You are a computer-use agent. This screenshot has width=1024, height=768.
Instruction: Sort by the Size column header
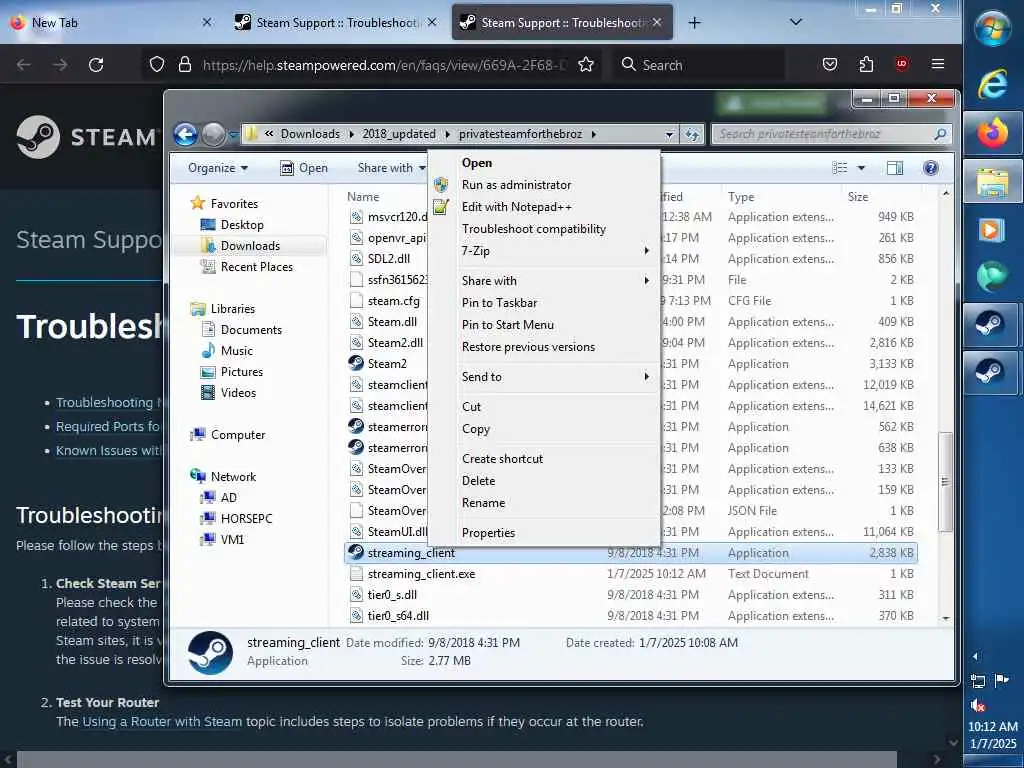pyautogui.click(x=858, y=197)
